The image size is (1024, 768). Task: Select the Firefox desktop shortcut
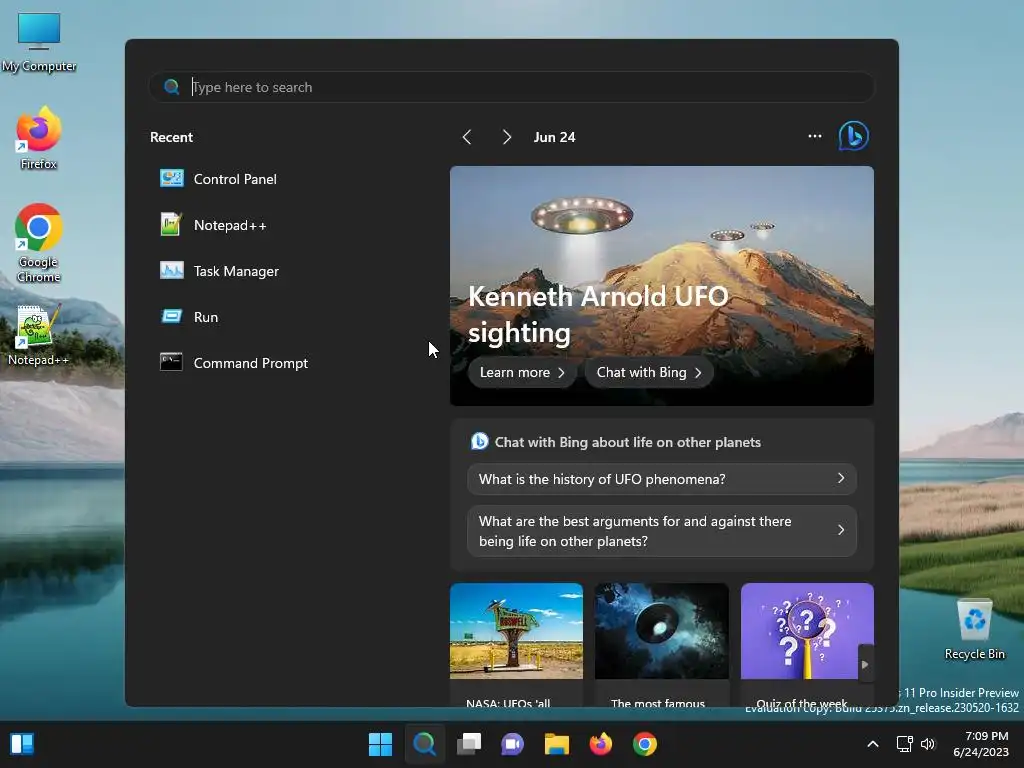click(x=39, y=138)
